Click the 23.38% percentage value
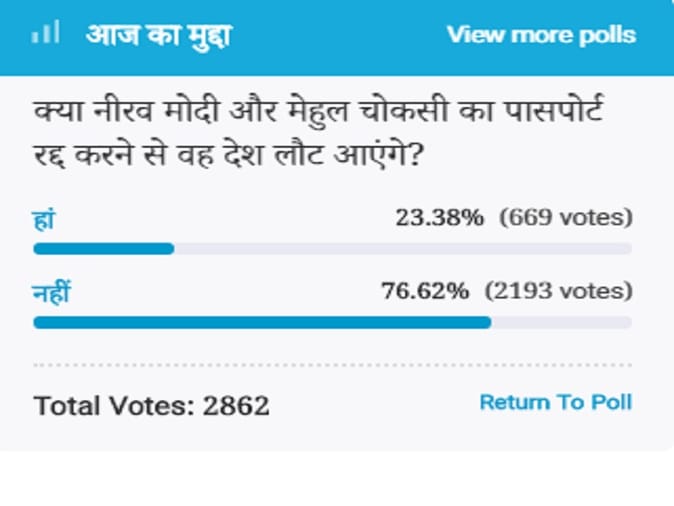674x506 pixels. pos(440,217)
